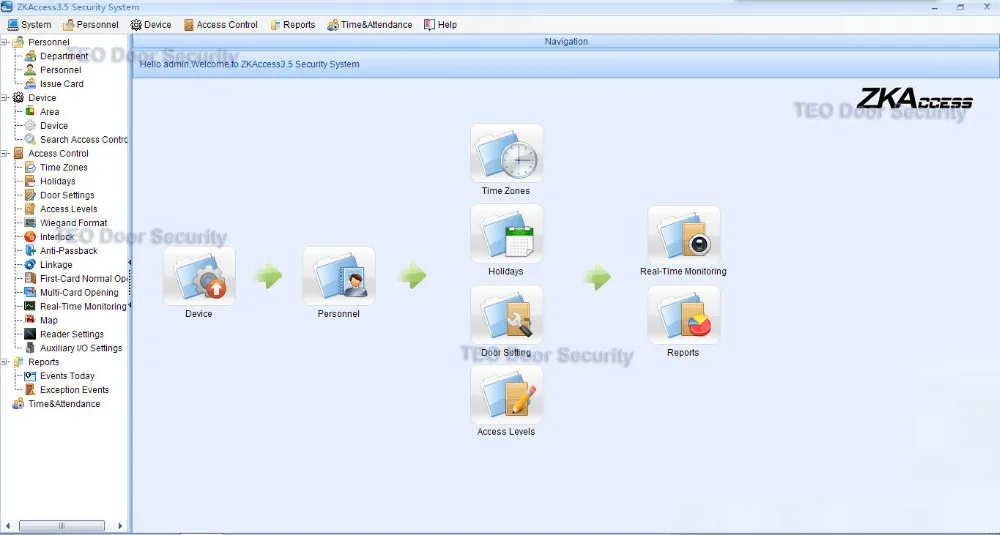Click the Search Access Control magnifier icon

tap(30, 139)
